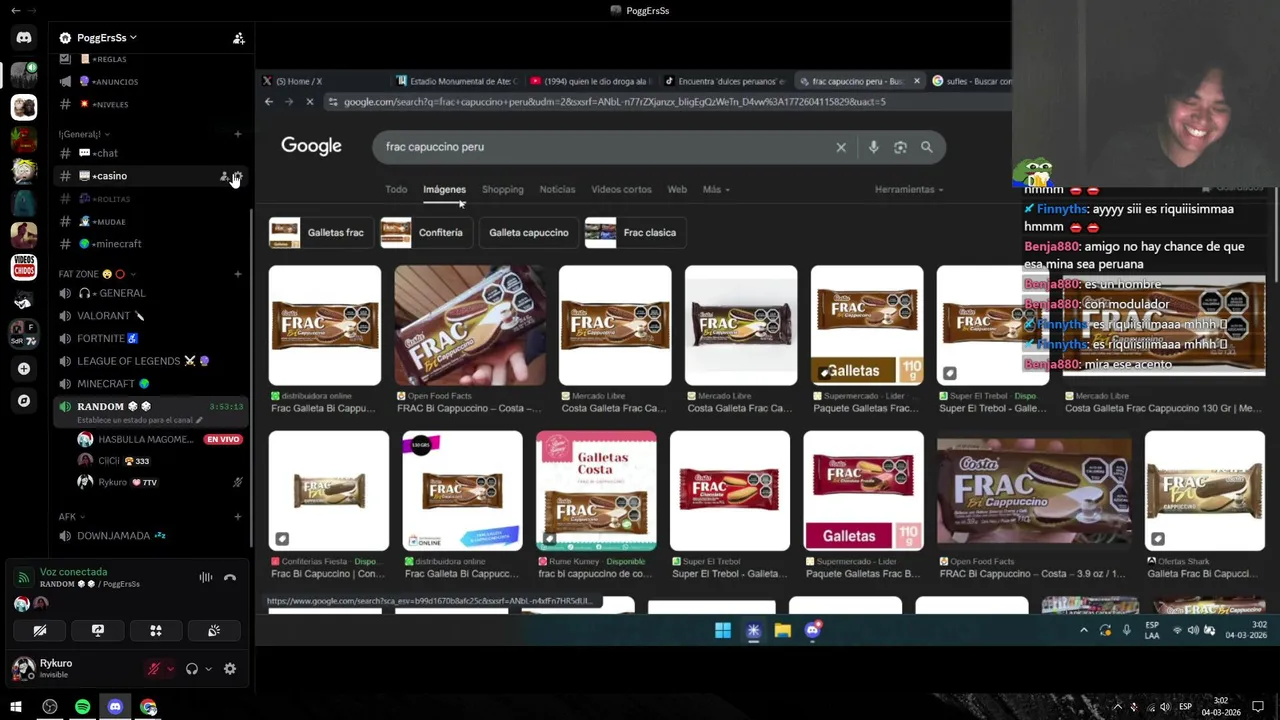
Task: Start Google voice search microphone
Action: click(x=873, y=147)
